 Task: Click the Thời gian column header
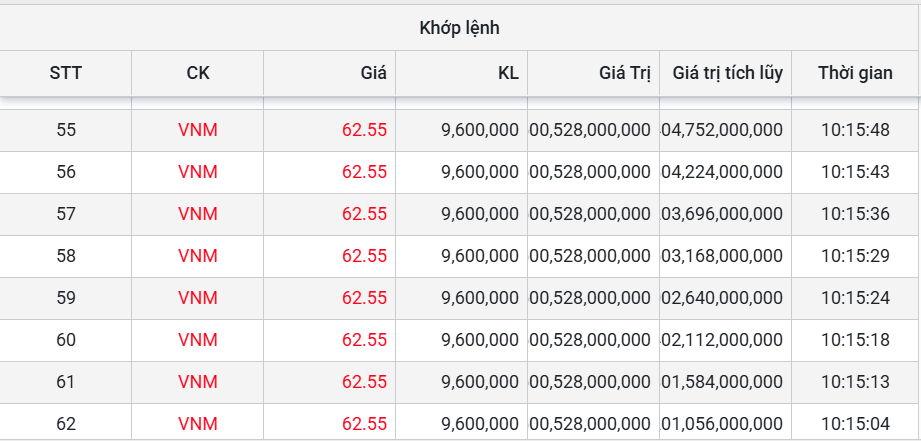tap(855, 73)
